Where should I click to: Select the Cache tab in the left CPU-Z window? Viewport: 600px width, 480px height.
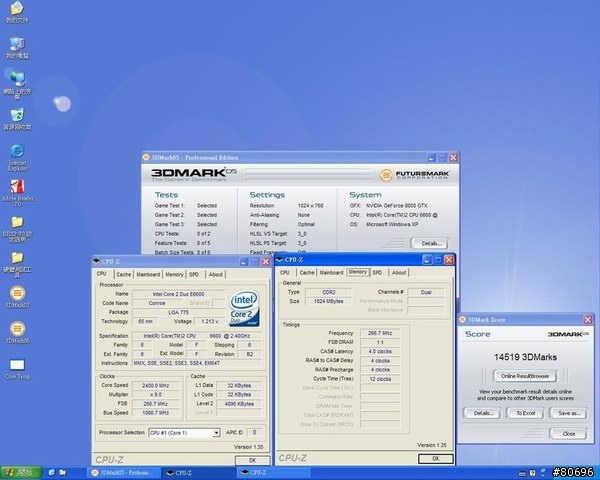pos(124,274)
